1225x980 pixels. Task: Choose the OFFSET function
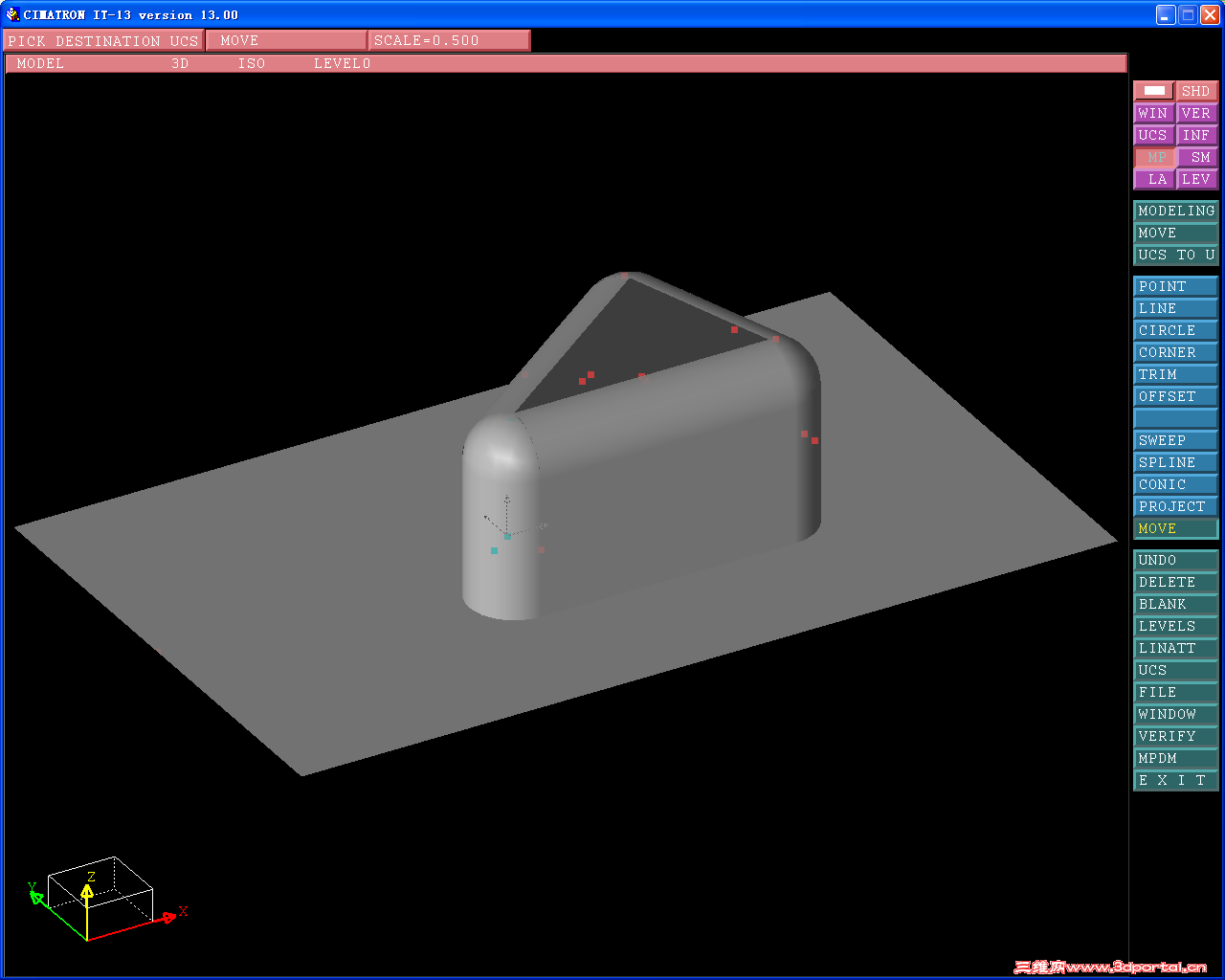1176,396
